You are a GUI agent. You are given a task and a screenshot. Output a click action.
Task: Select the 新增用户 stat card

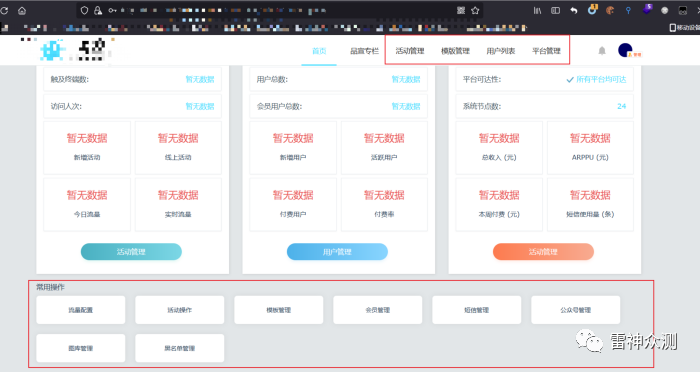(293, 148)
